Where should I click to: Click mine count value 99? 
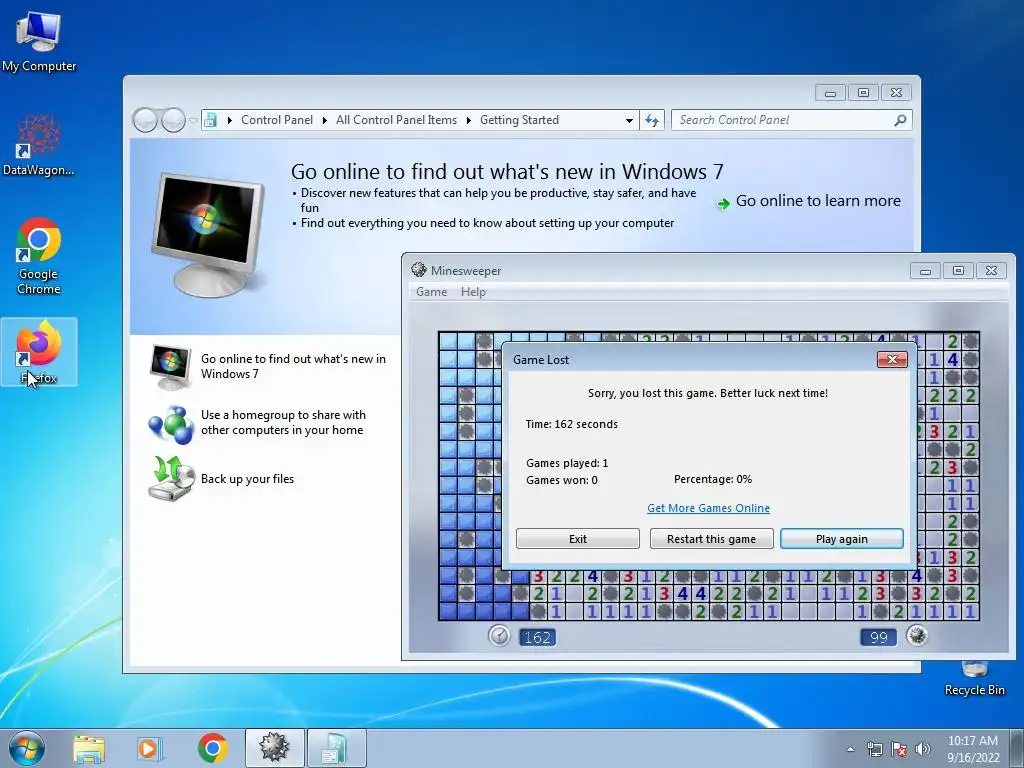878,637
